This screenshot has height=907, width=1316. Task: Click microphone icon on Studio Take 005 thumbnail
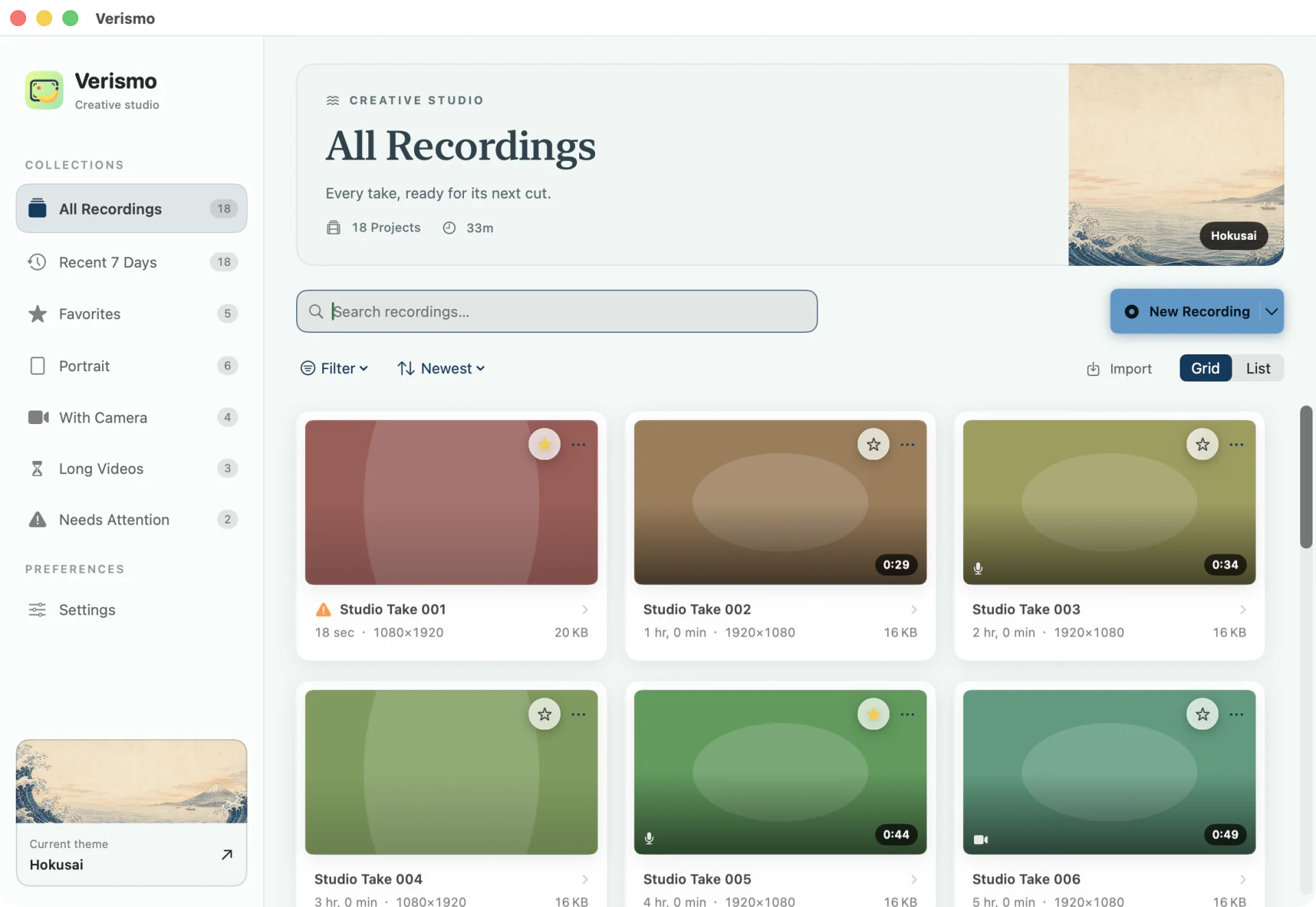[649, 838]
